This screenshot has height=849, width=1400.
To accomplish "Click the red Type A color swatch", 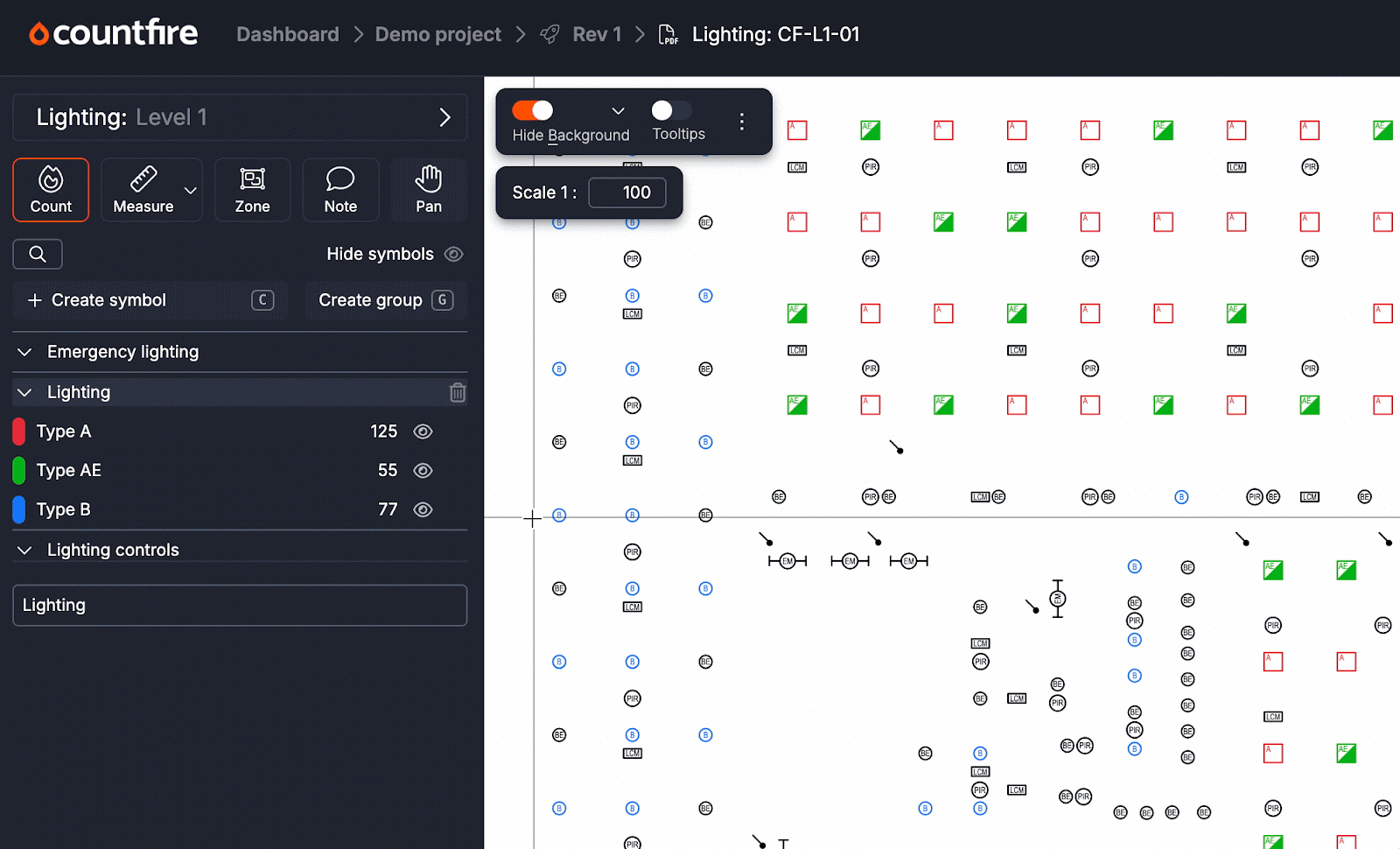I will (18, 432).
